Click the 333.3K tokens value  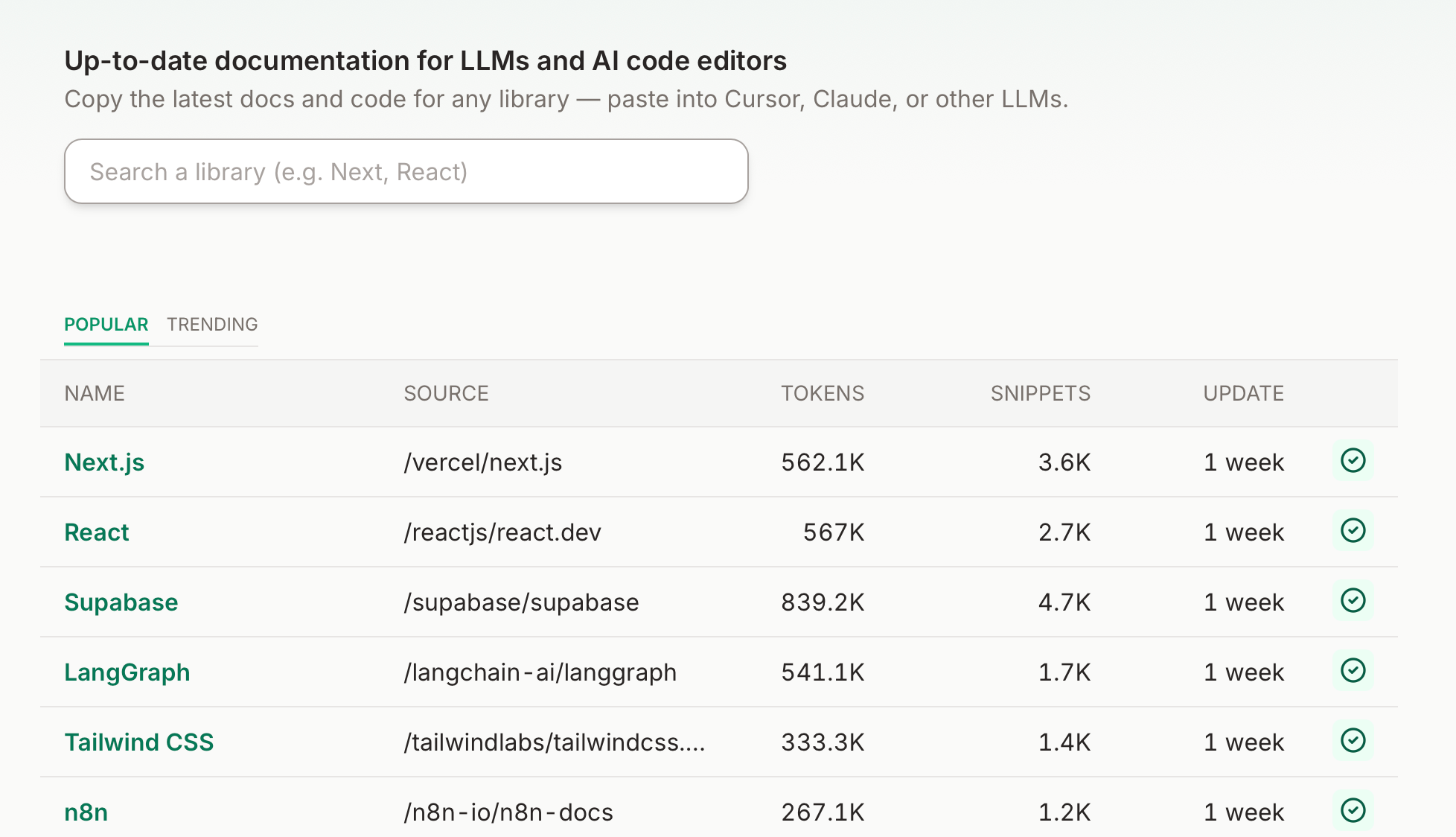point(823,742)
